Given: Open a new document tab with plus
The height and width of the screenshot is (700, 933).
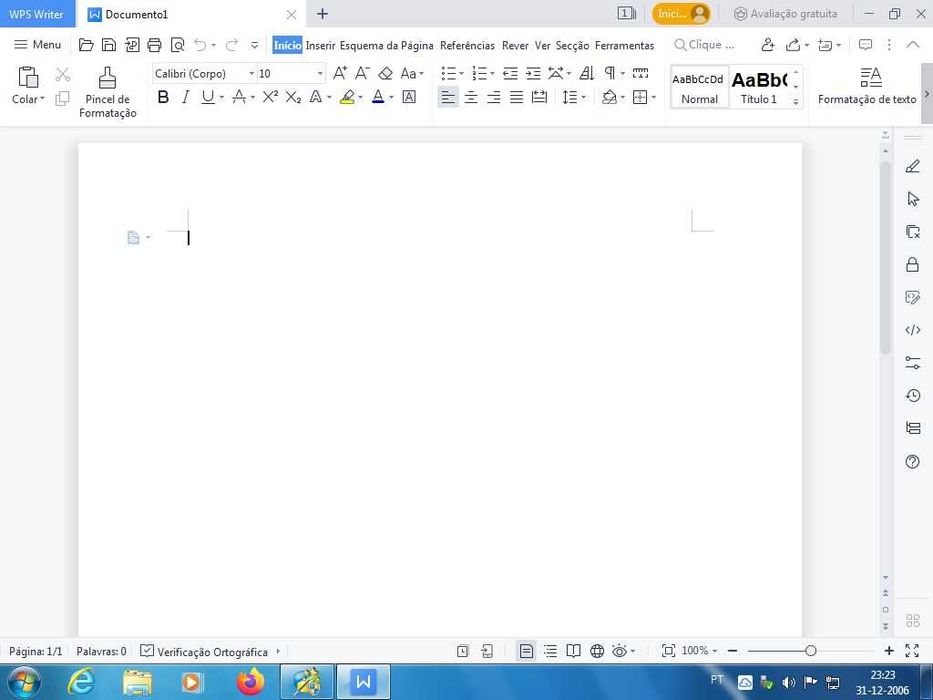Looking at the screenshot, I should pyautogui.click(x=322, y=14).
